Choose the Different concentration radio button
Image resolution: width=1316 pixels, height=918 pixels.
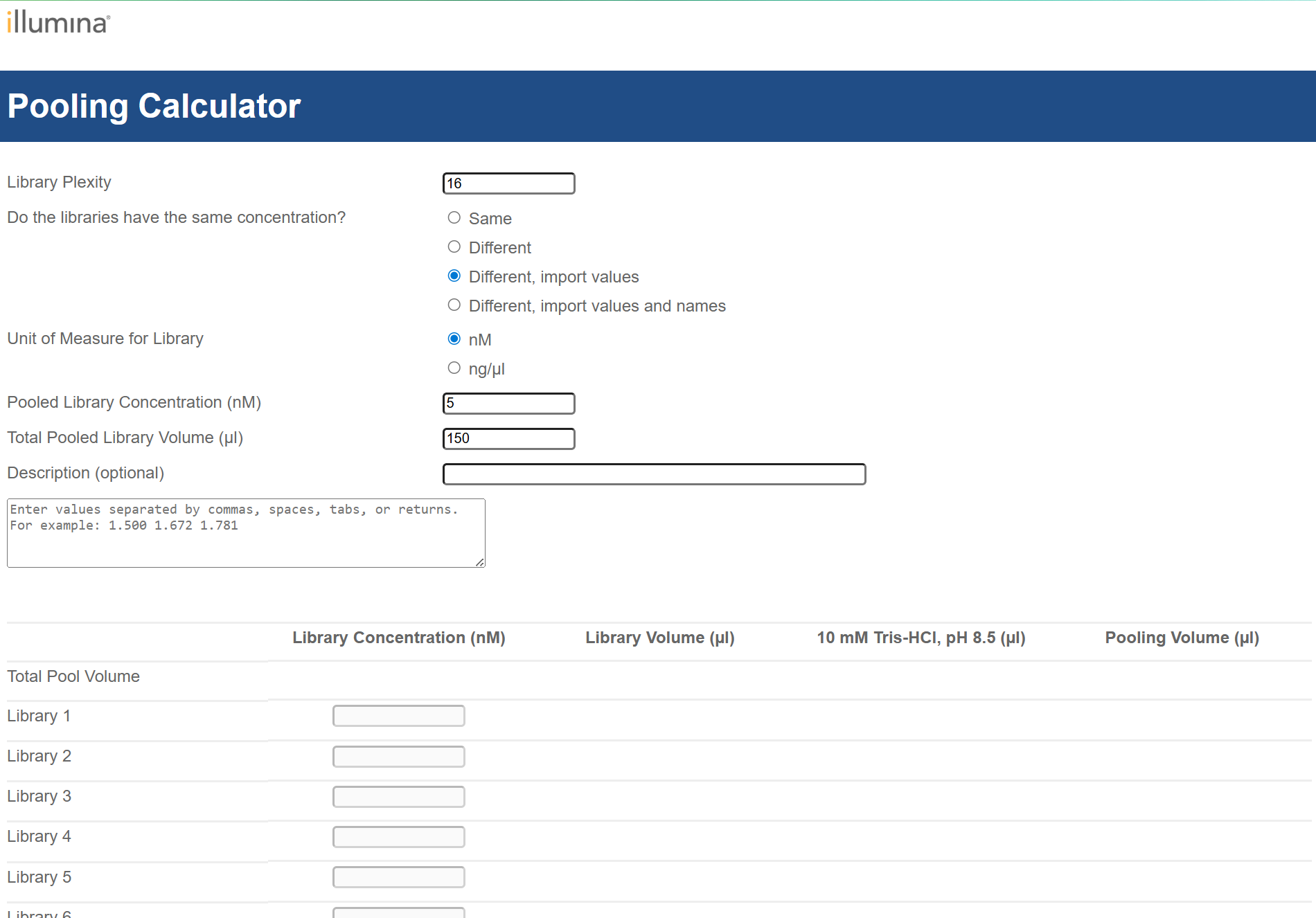(x=454, y=247)
